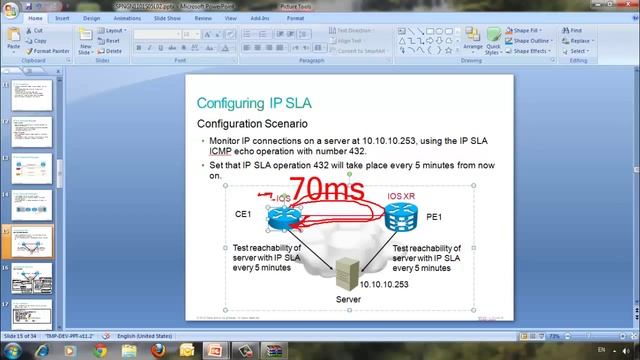Screen dimensions: 640x360
Task: Activate the Format Painter
Action: [47, 51]
